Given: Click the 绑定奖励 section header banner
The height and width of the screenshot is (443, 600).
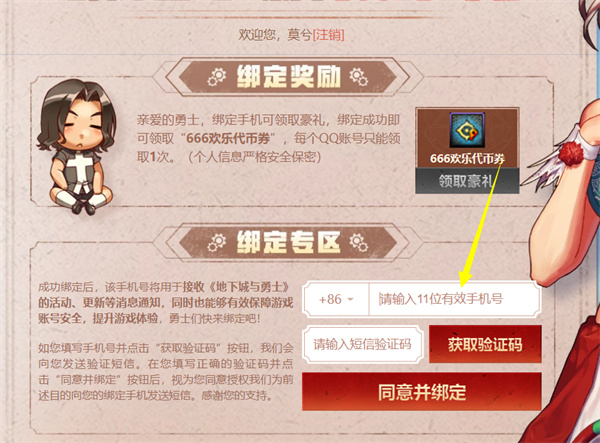Looking at the screenshot, I should [288, 77].
